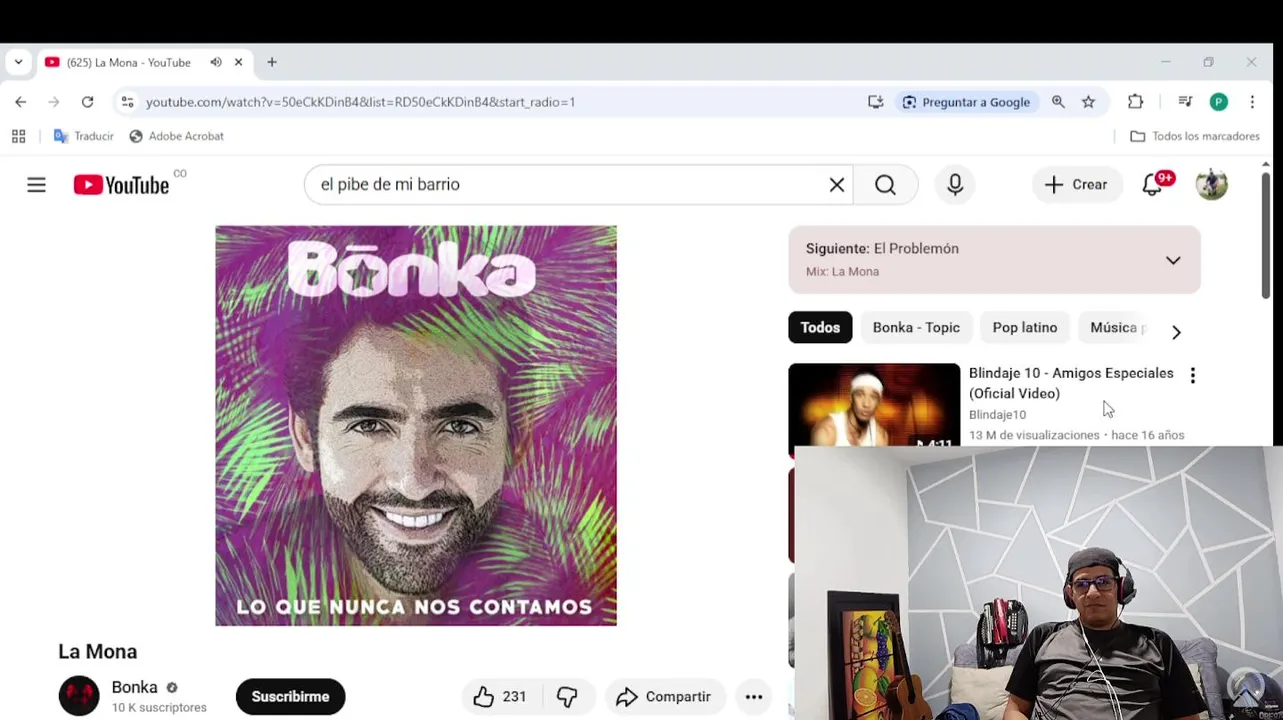Viewport: 1283px width, 720px height.
Task: Open the Chrome extensions puzzle icon
Action: point(1135,102)
